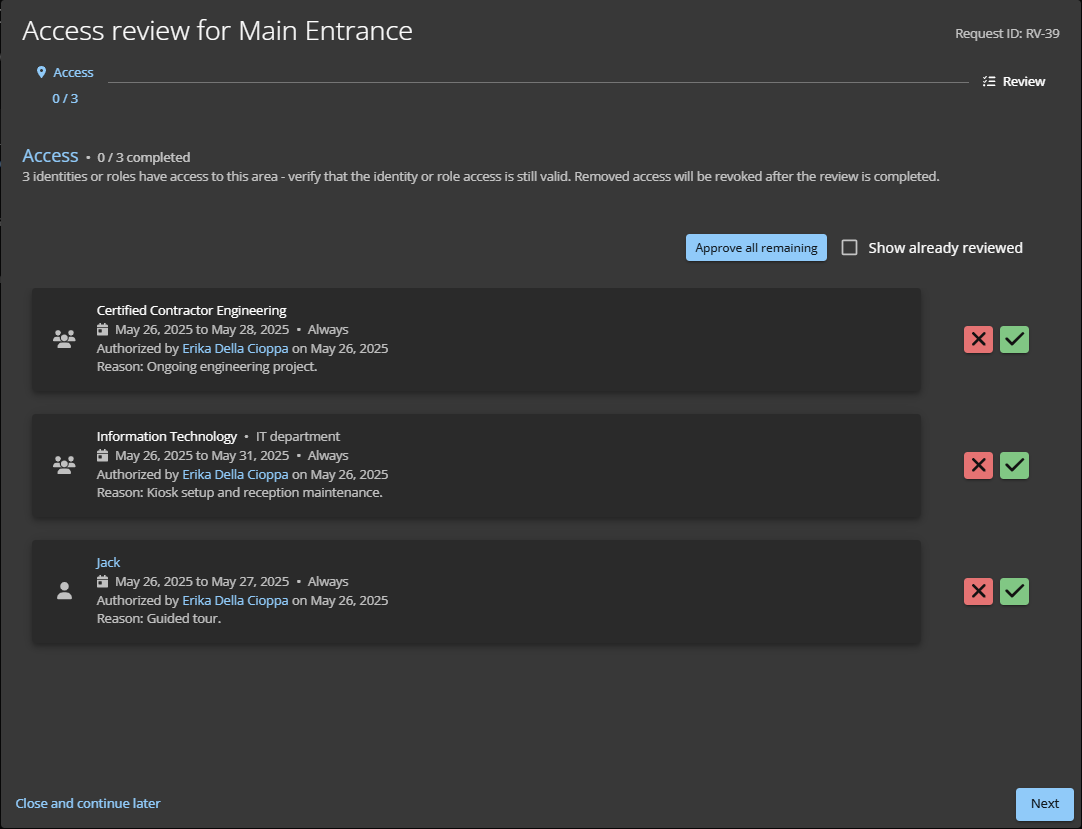This screenshot has width=1082, height=829.
Task: Open Erika Della Cioppa link in Certified Contractor entry
Action: click(235, 349)
